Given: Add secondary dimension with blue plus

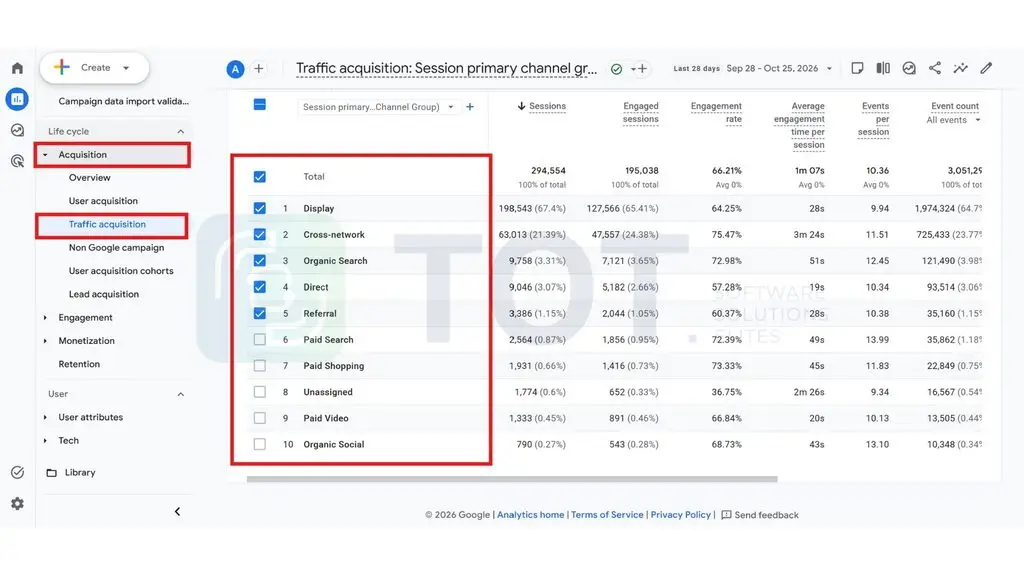Looking at the screenshot, I should (470, 106).
